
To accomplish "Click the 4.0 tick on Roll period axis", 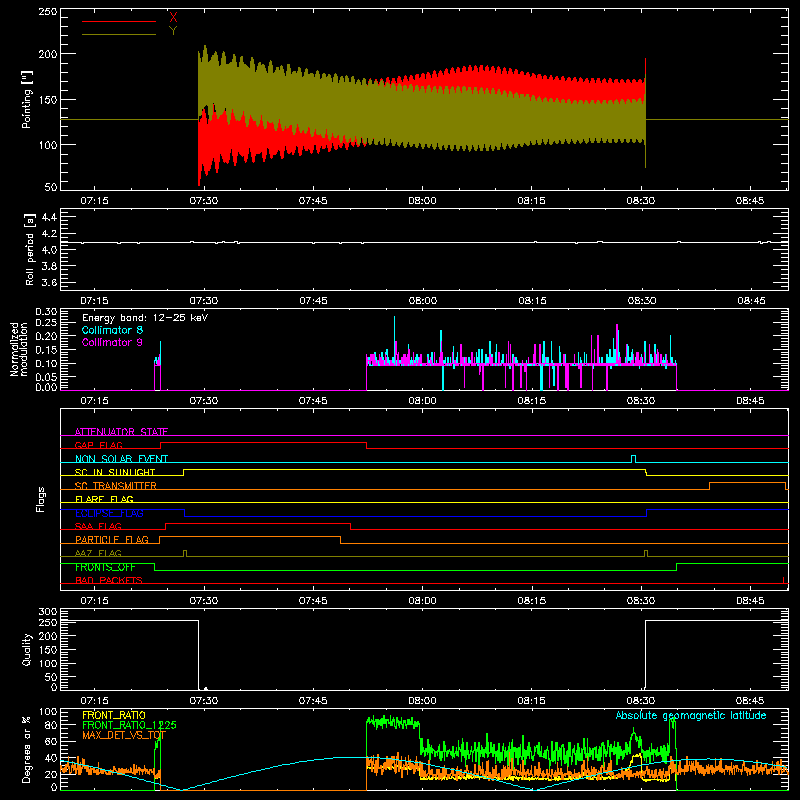I will (x=49, y=250).
